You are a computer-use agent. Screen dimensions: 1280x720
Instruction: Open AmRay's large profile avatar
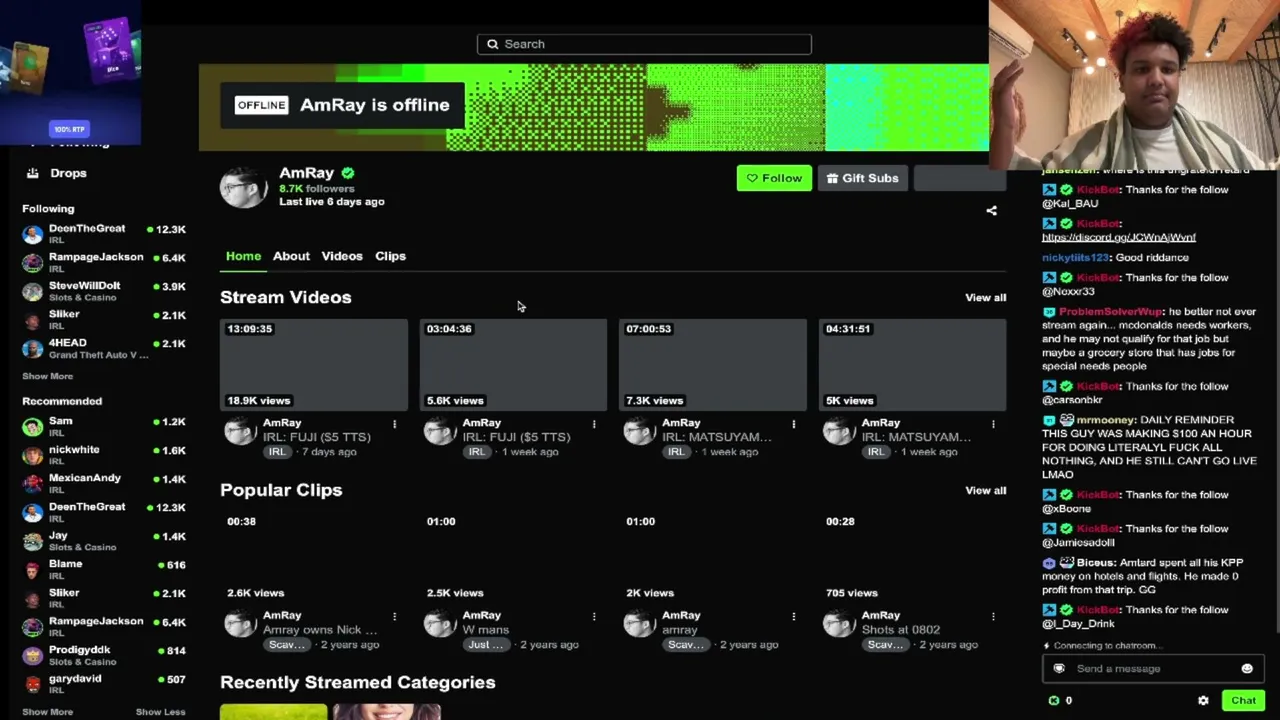point(244,187)
